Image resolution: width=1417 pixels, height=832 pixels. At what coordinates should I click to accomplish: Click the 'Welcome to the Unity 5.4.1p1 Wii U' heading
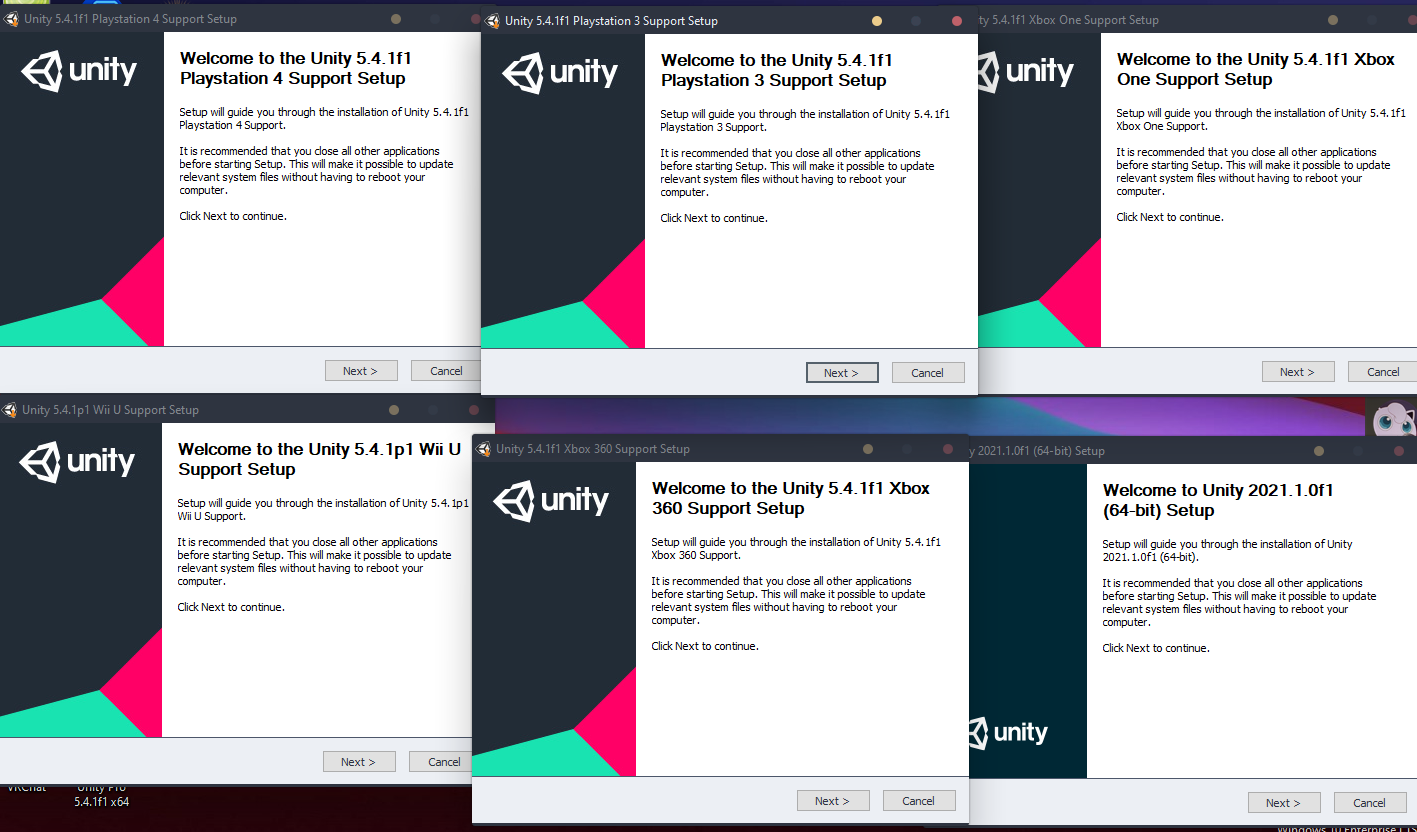319,459
